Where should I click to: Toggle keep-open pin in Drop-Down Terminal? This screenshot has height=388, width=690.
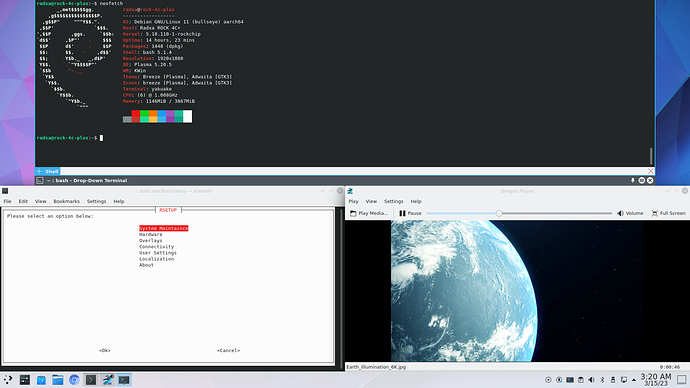633,180
